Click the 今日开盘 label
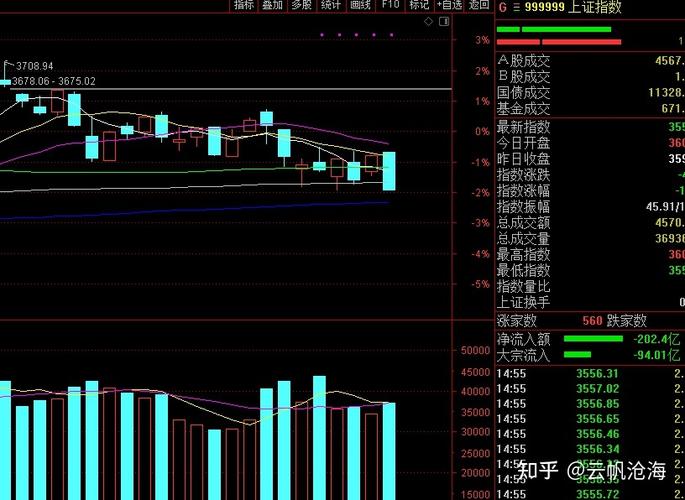The width and height of the screenshot is (685, 500). click(x=523, y=143)
